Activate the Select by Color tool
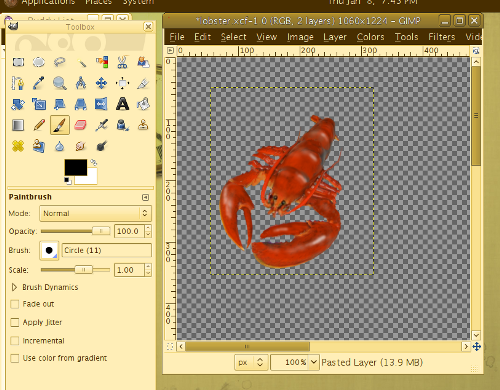Image resolution: width=500 pixels, height=390 pixels. point(102,62)
